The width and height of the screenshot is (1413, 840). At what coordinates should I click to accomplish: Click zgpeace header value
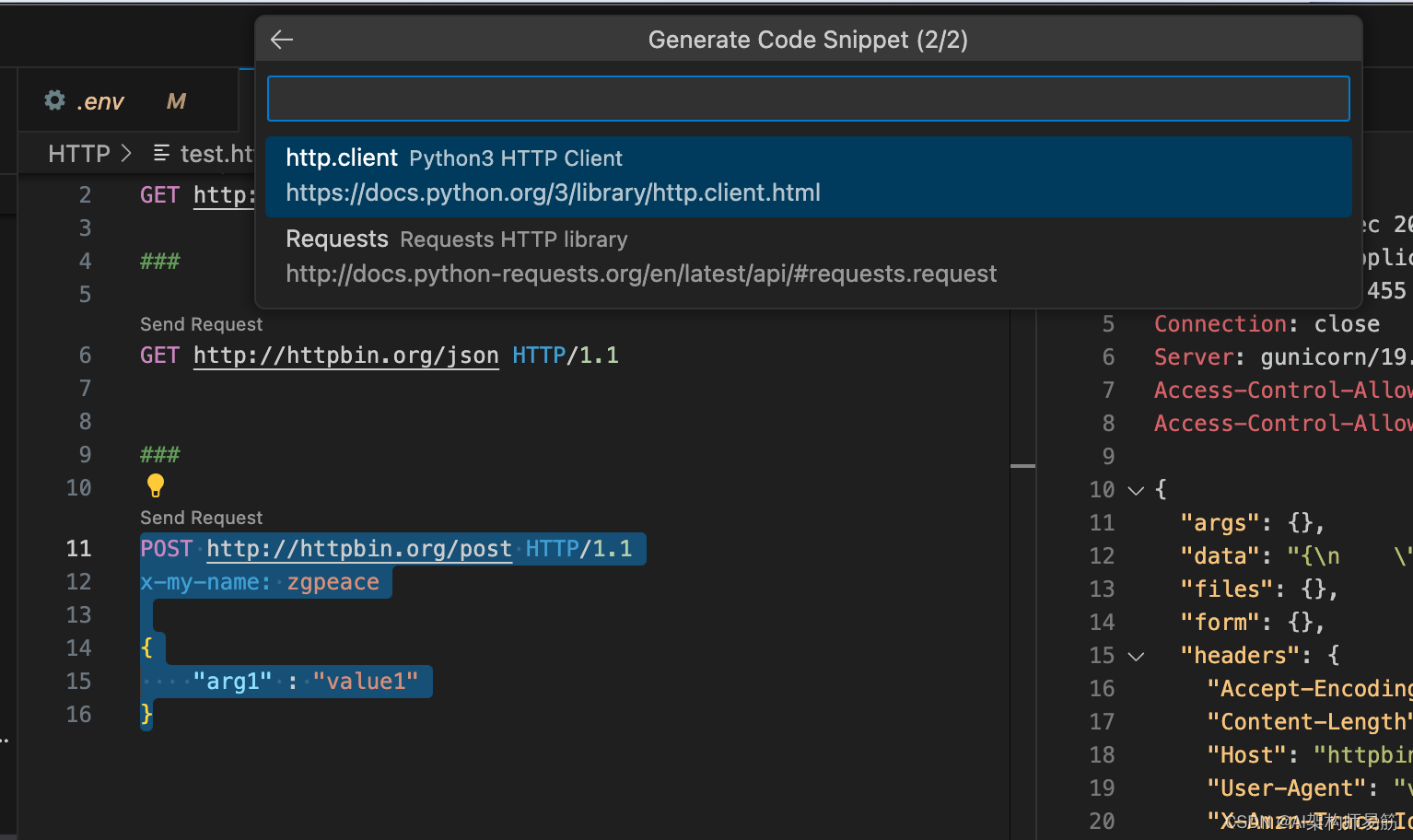333,582
